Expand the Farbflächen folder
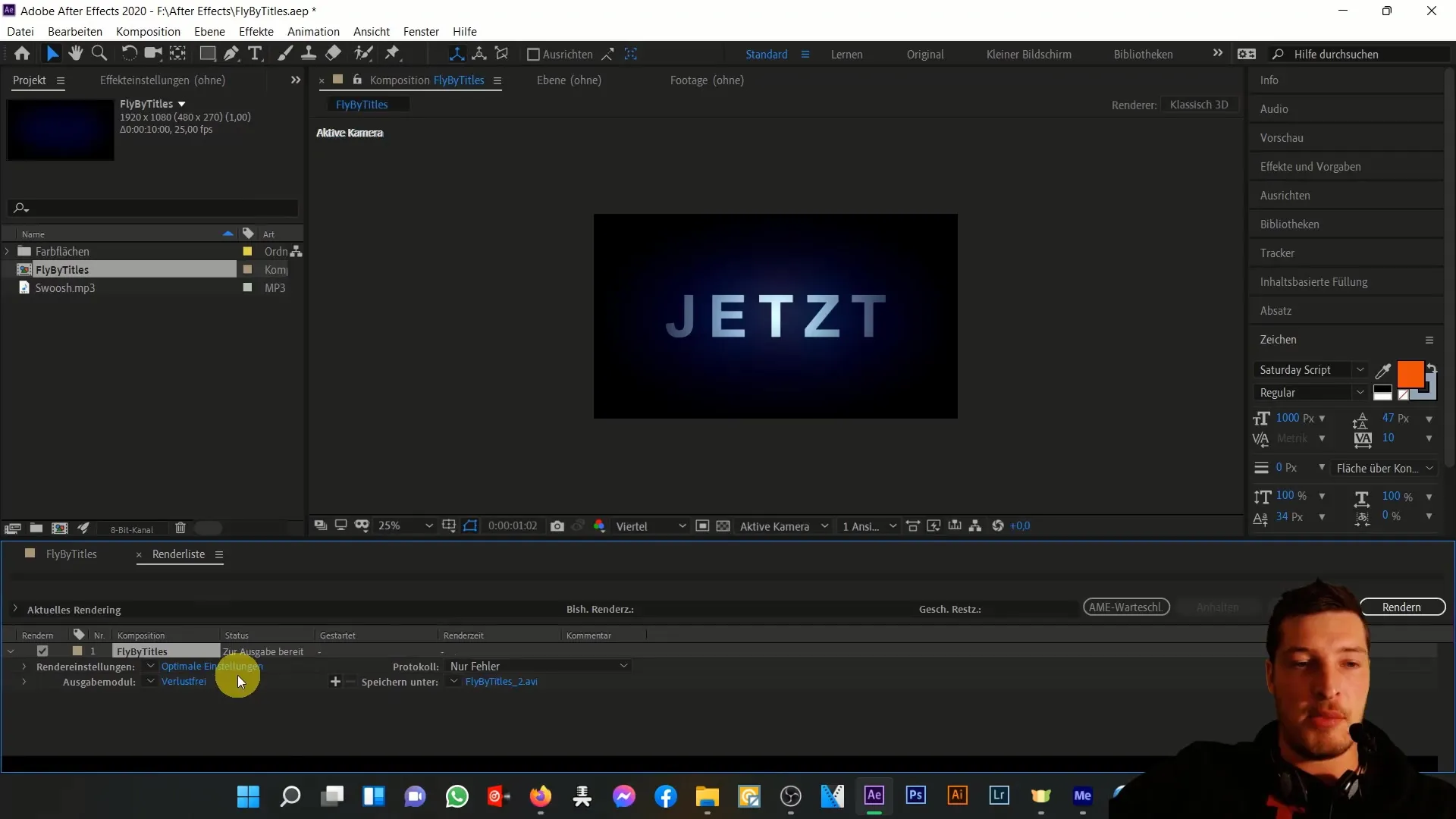 point(8,251)
